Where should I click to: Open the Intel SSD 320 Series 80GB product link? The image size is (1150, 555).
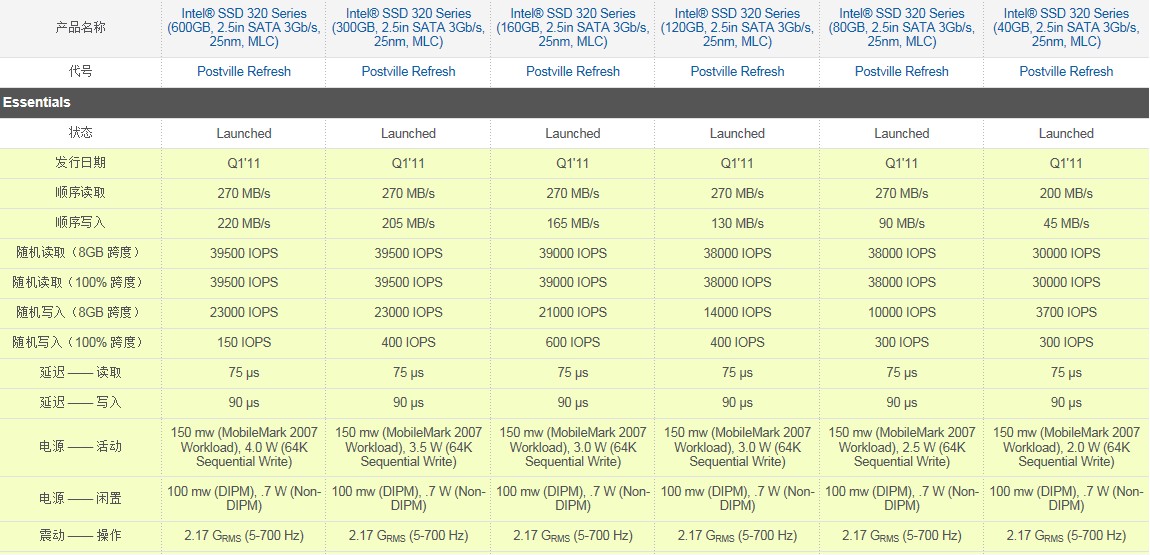tap(901, 28)
